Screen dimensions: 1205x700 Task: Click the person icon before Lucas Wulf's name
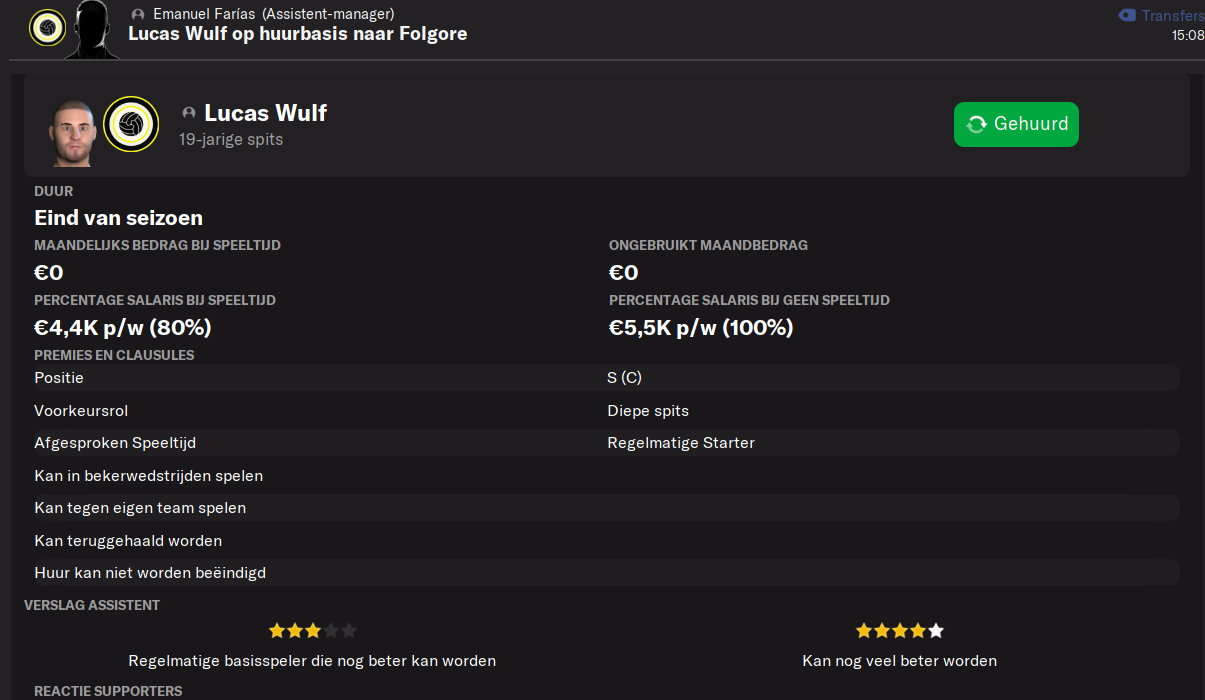(x=189, y=114)
